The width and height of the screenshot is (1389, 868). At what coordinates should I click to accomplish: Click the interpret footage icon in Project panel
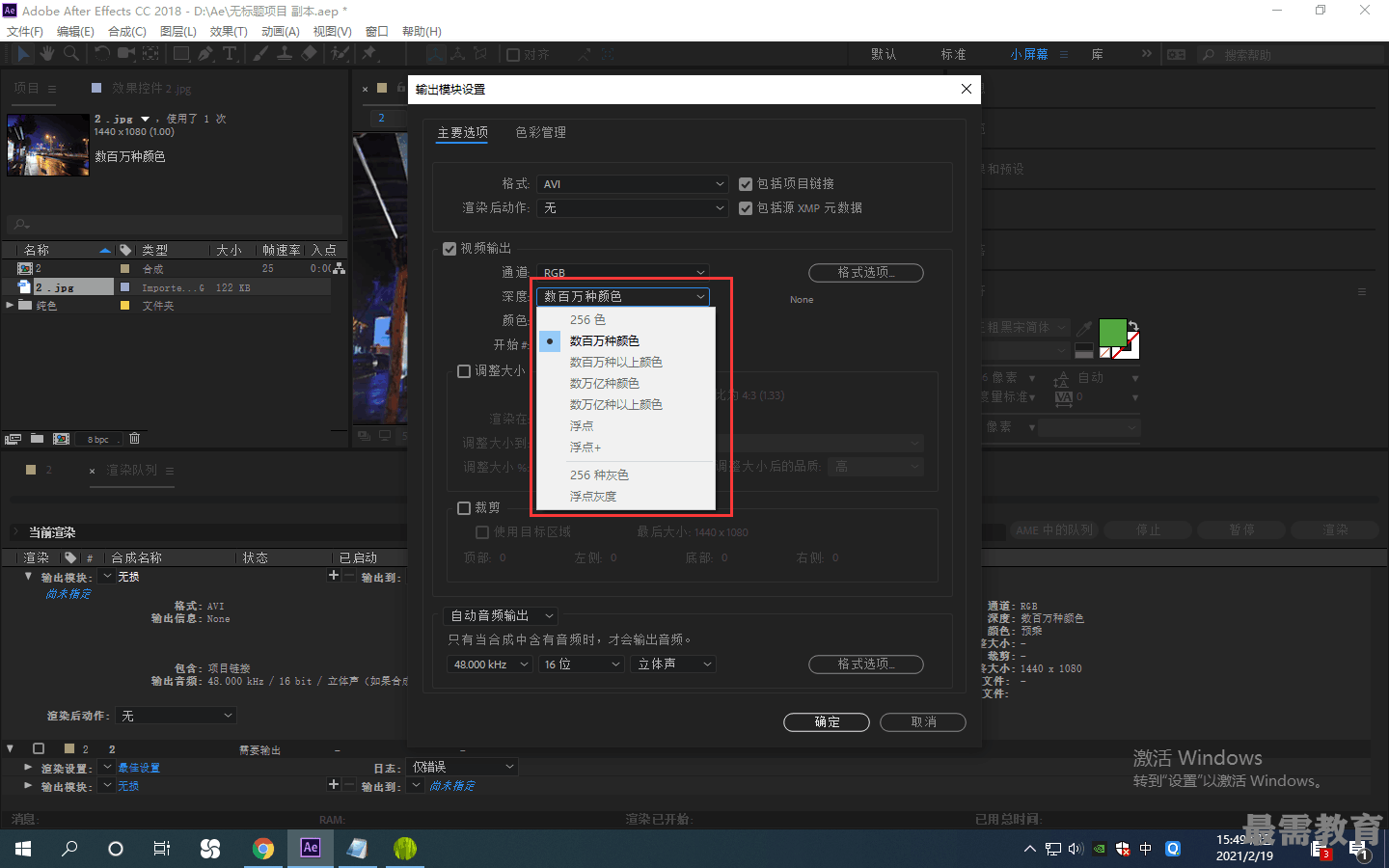14,439
